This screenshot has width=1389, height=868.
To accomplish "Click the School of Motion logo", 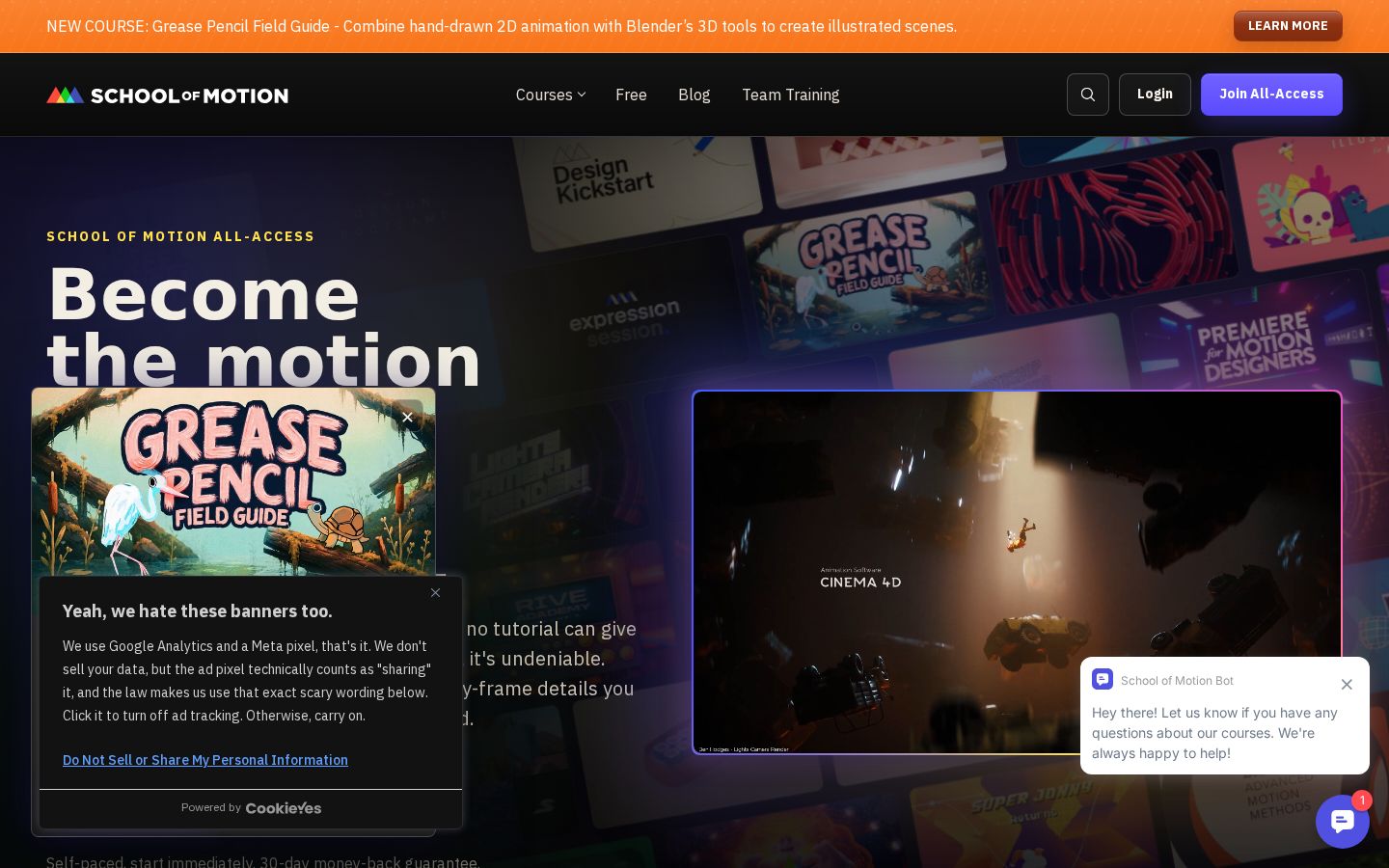I will (168, 95).
